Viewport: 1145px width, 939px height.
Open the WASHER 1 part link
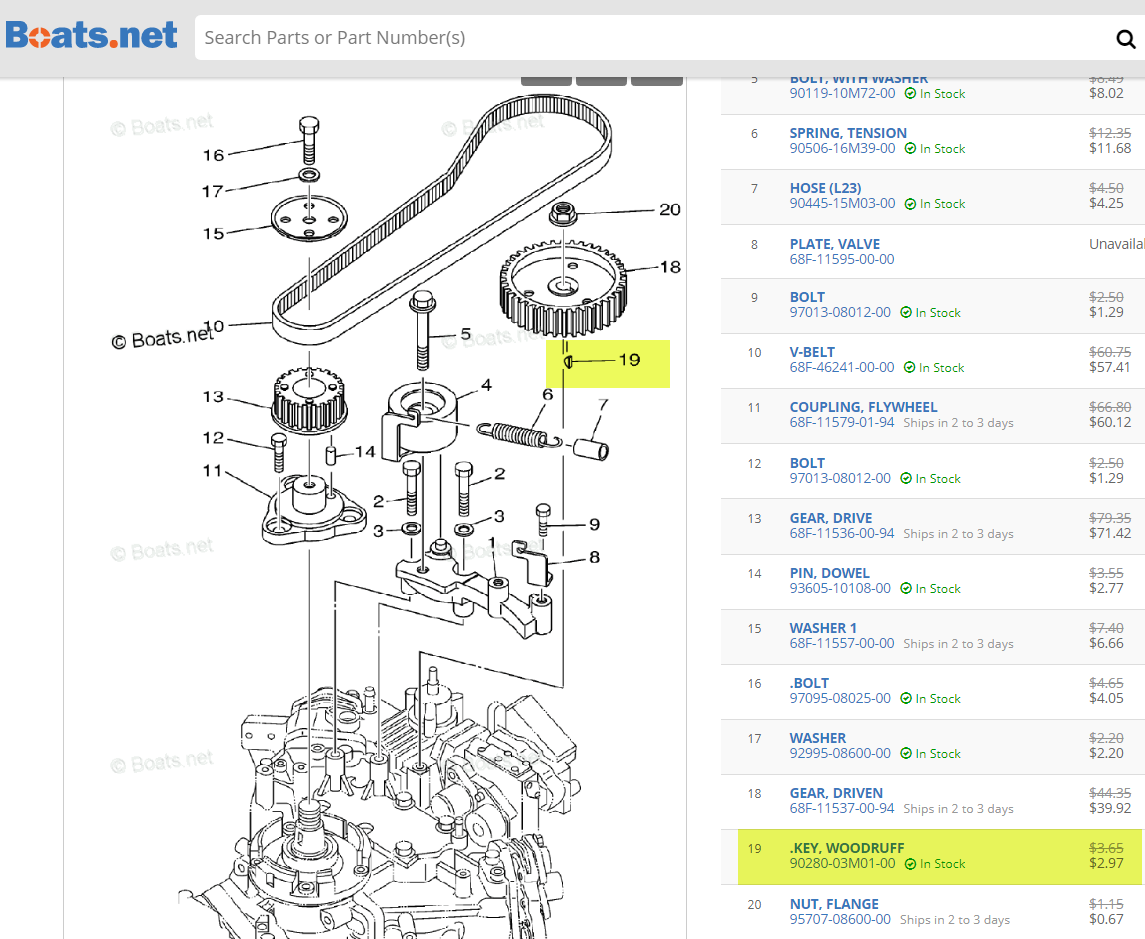click(823, 627)
